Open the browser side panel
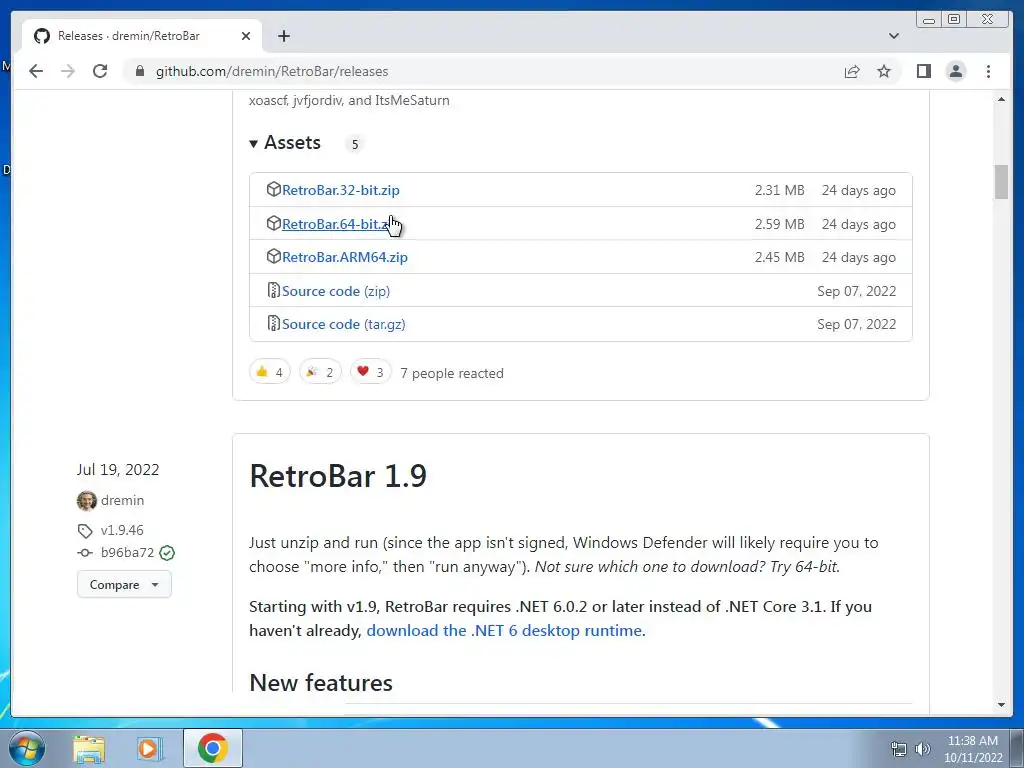1024x768 pixels. (x=923, y=71)
